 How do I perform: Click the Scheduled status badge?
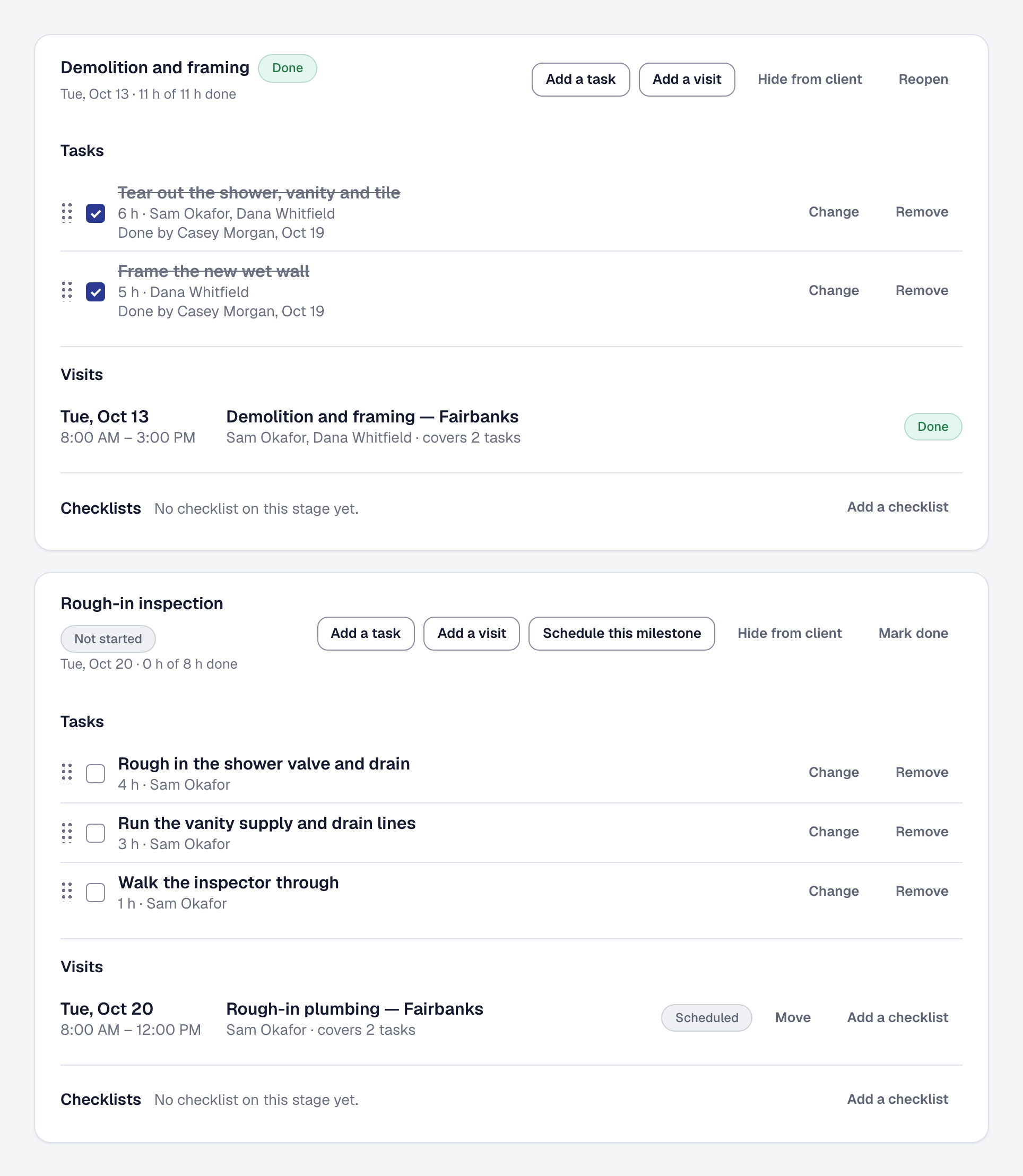(706, 1018)
